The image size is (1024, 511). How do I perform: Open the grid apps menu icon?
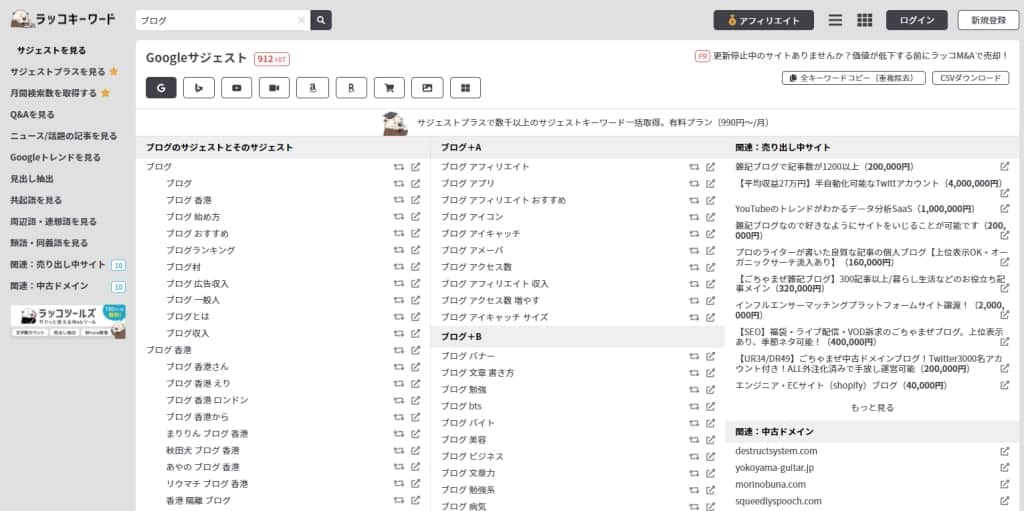(x=865, y=20)
